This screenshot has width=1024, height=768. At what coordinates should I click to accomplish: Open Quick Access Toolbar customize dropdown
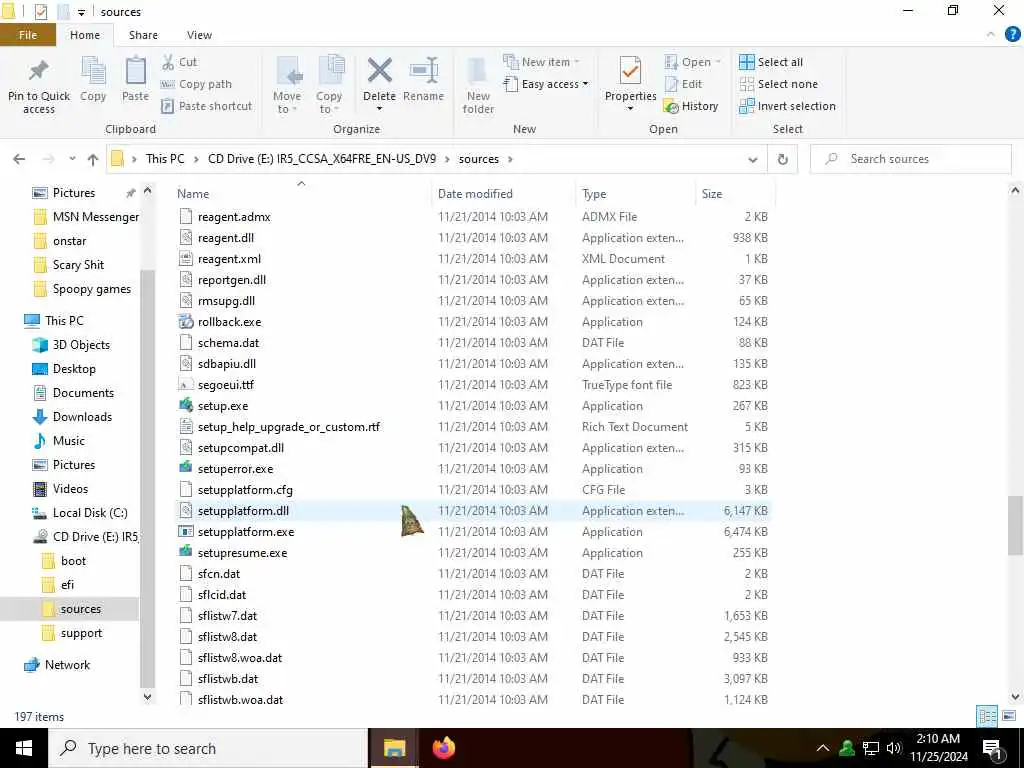82,12
